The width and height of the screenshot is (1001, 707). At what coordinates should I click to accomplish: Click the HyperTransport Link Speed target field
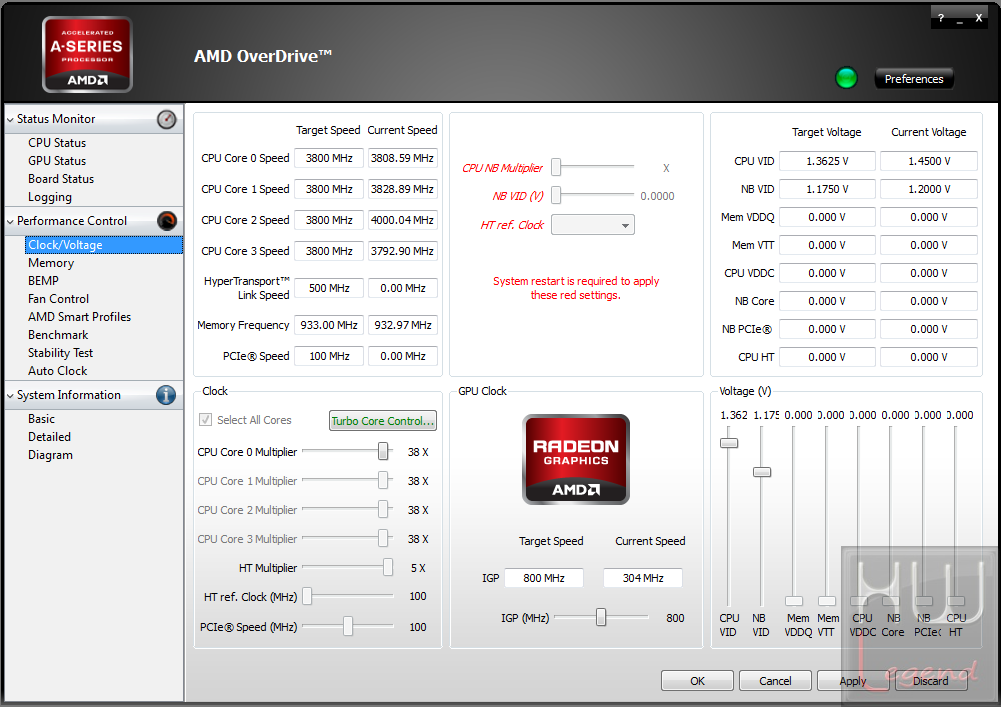click(x=329, y=288)
